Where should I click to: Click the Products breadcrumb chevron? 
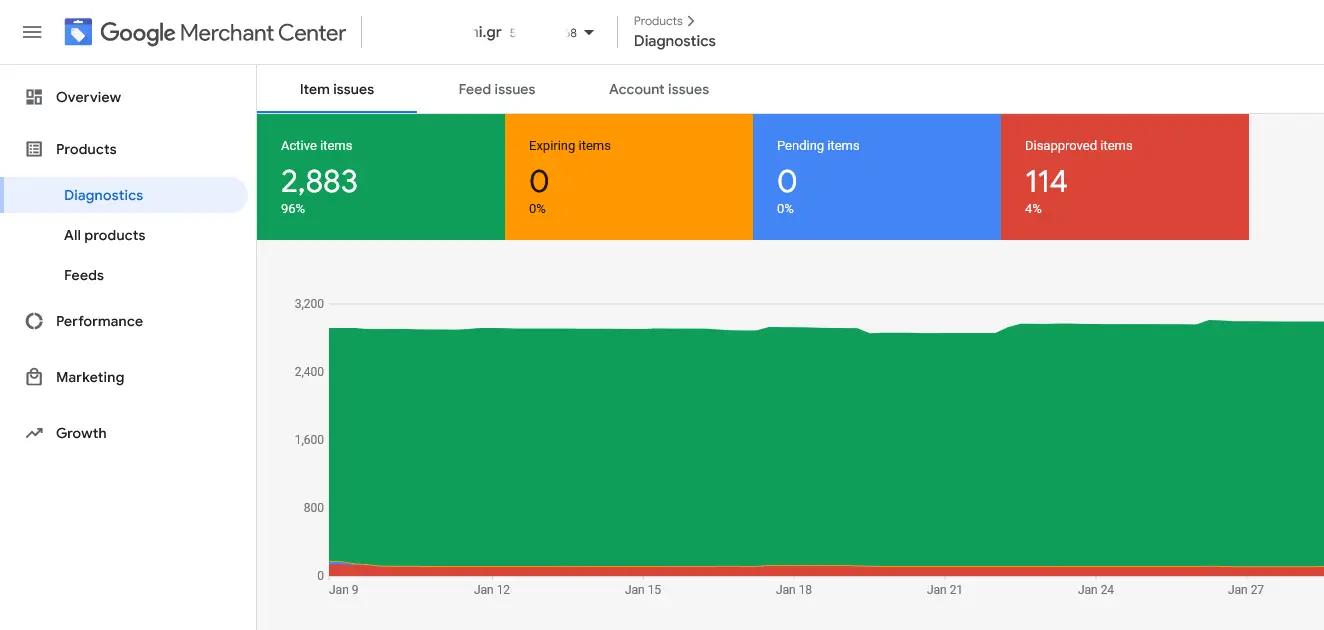(x=691, y=21)
